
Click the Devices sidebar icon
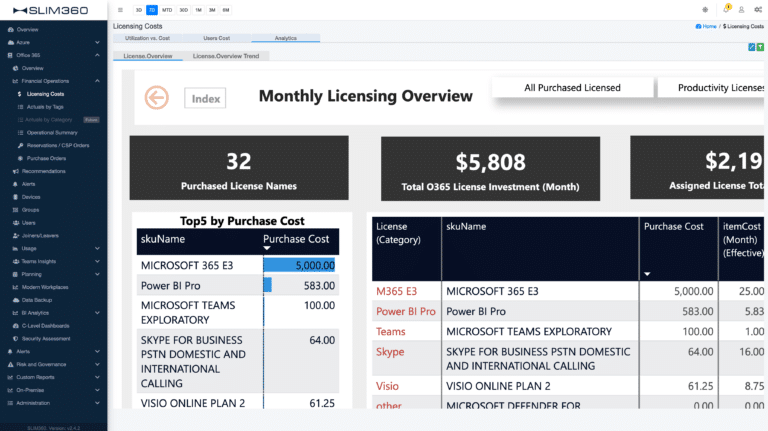pos(15,197)
